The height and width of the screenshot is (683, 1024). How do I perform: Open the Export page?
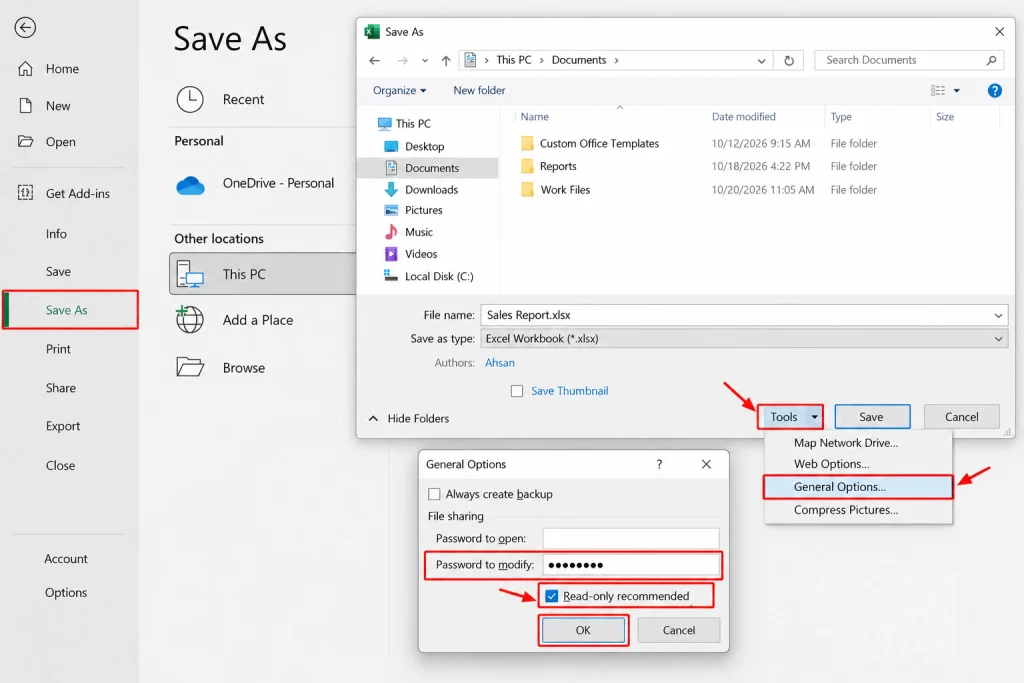63,426
